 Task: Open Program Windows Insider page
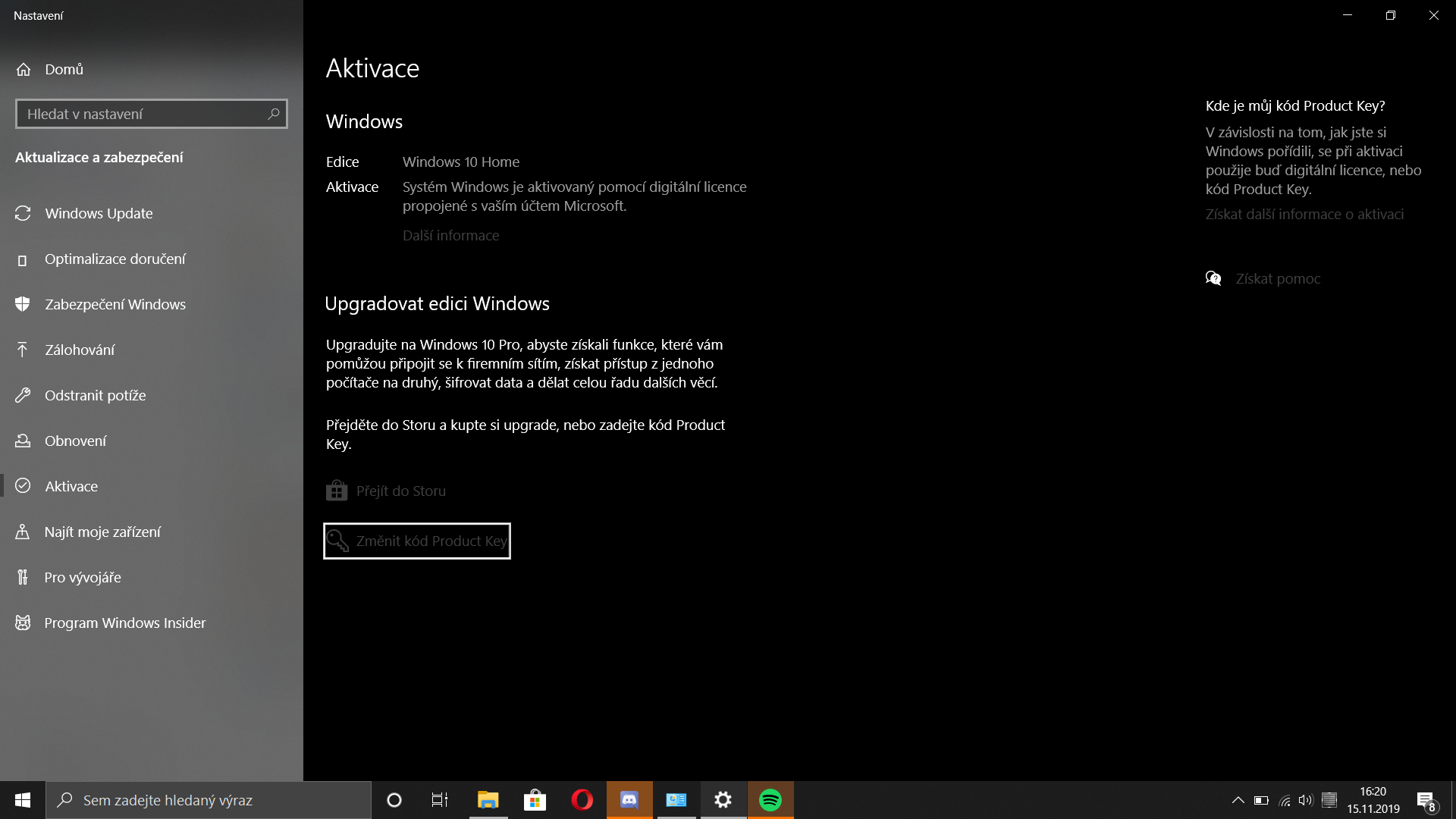[124, 623]
